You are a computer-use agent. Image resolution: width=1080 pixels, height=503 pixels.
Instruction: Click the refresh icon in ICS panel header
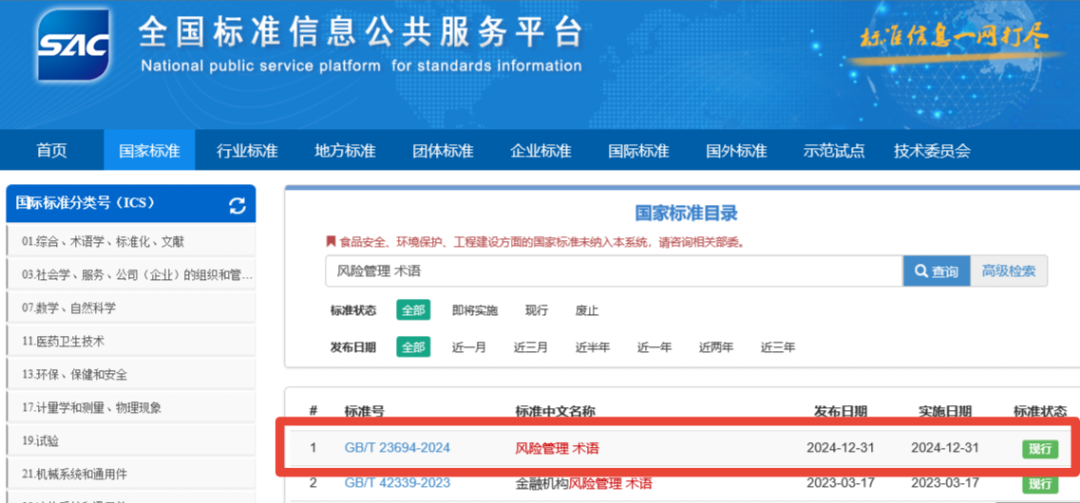(237, 205)
